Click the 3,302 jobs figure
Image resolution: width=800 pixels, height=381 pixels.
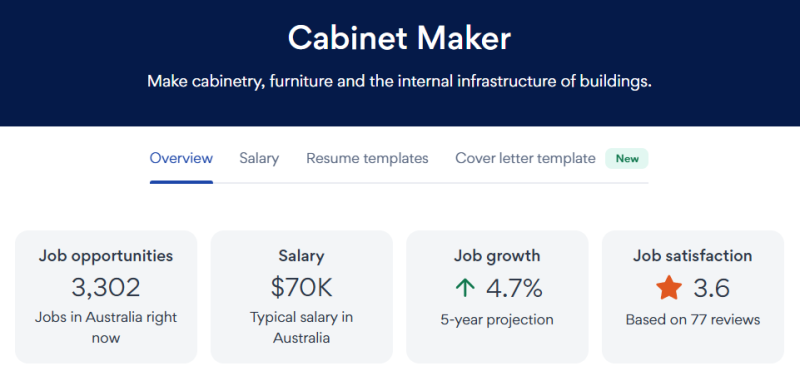click(106, 288)
